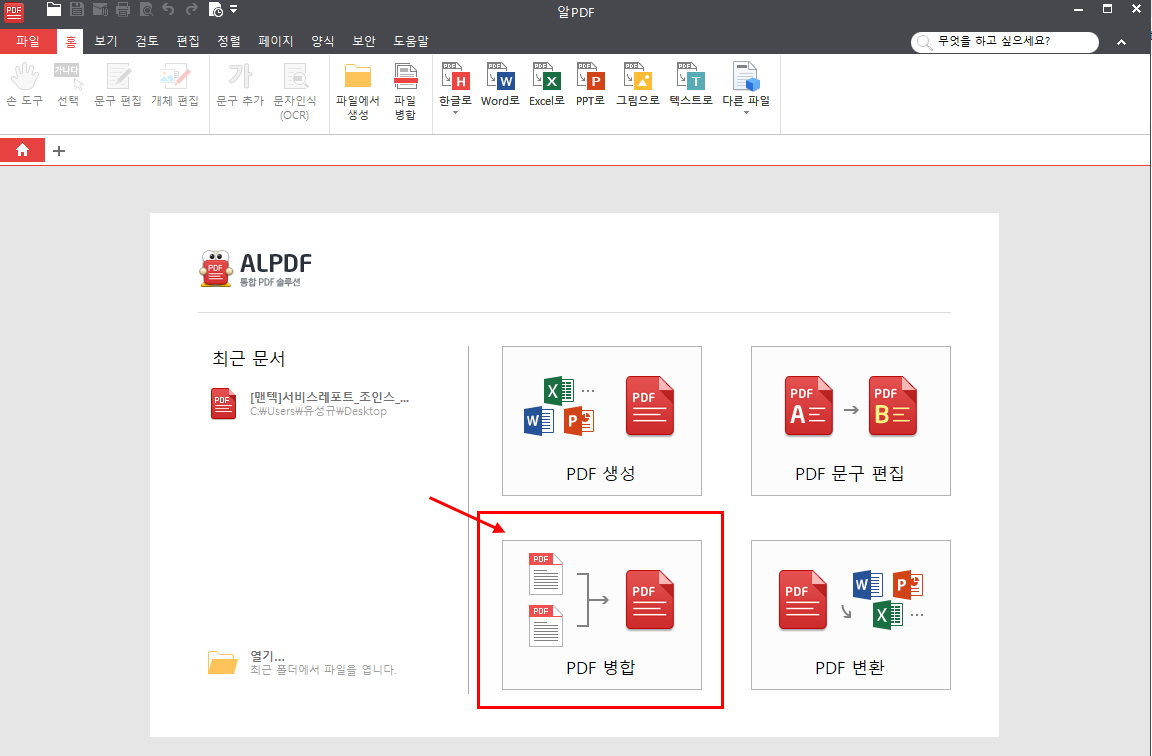1152x756 pixels.
Task: Switch to the 양식 ribbon tab
Action: click(323, 41)
